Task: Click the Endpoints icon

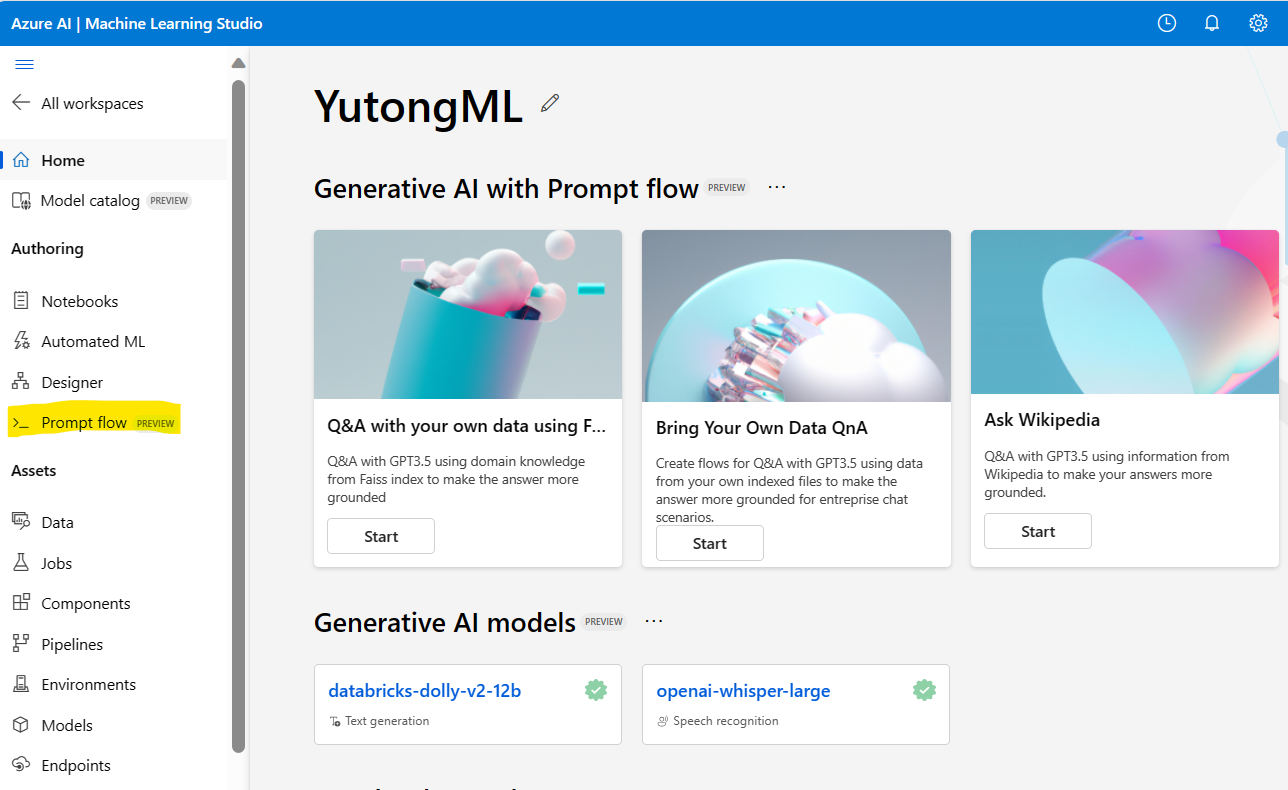Action: 21,765
